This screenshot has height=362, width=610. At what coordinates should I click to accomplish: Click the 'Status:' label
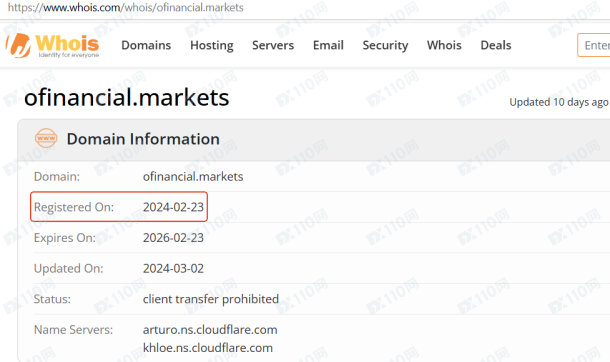tap(52, 299)
